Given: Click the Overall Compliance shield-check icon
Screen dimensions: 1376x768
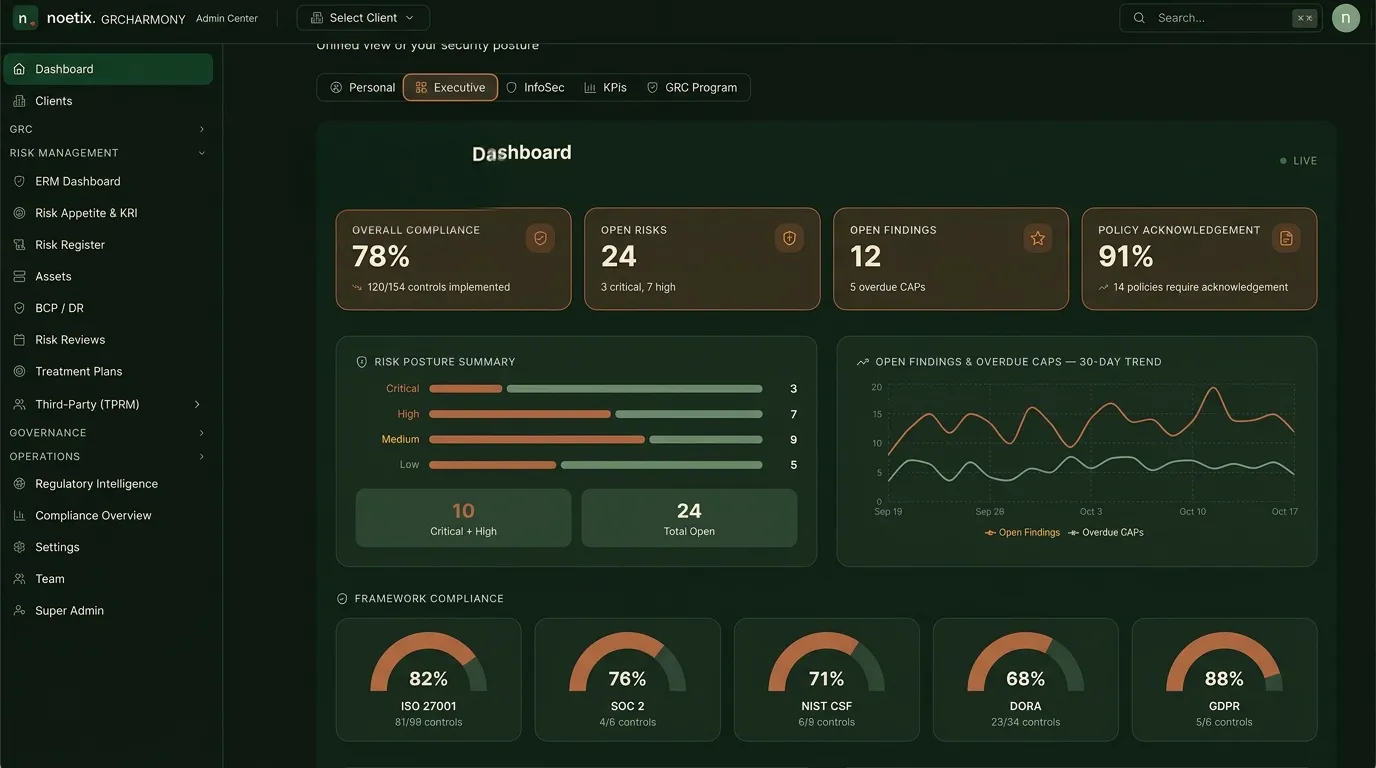Looking at the screenshot, I should coord(540,238).
